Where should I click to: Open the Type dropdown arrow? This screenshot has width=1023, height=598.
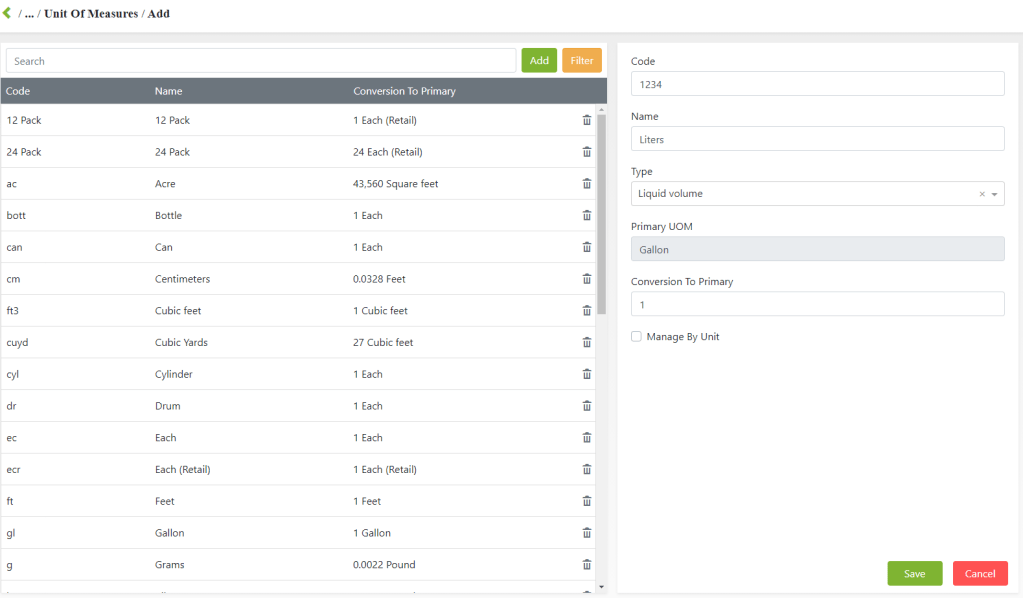pos(995,194)
